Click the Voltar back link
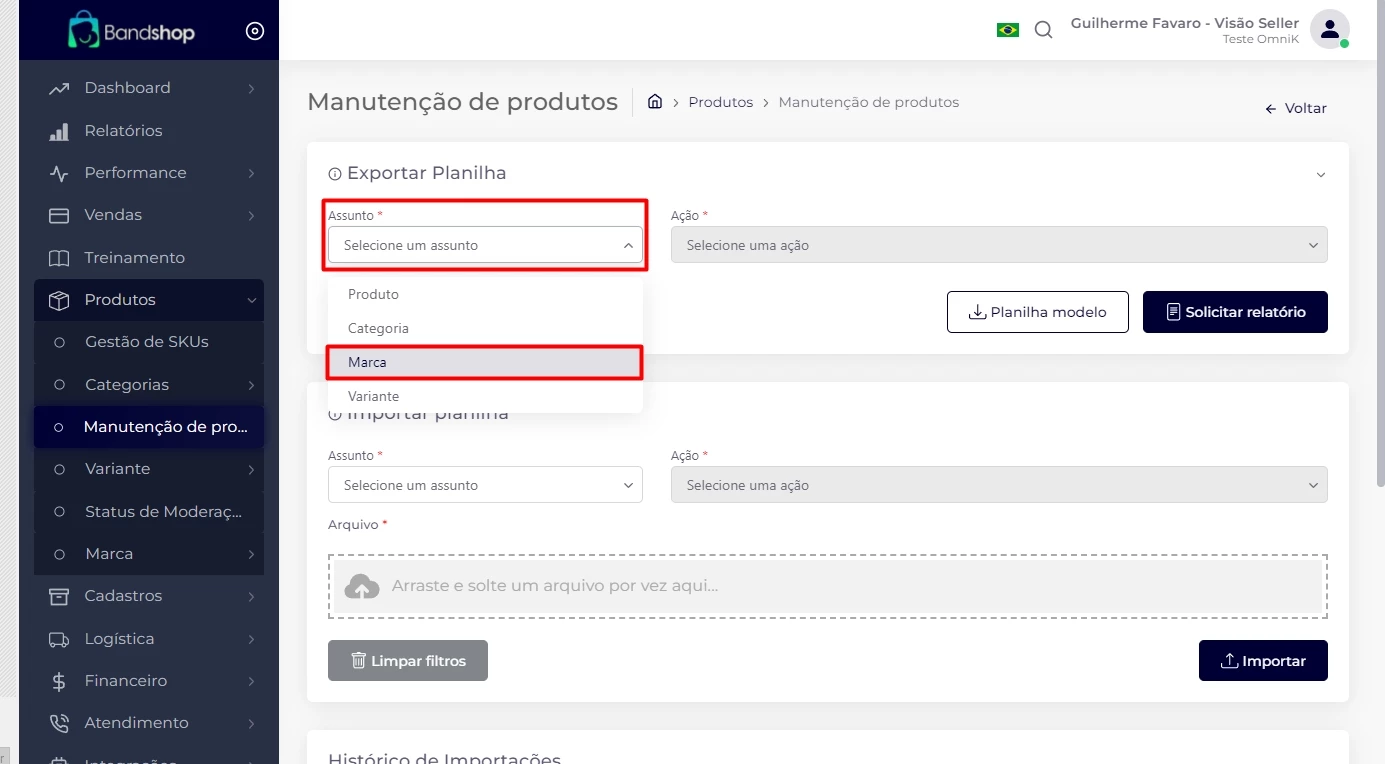 (1296, 108)
